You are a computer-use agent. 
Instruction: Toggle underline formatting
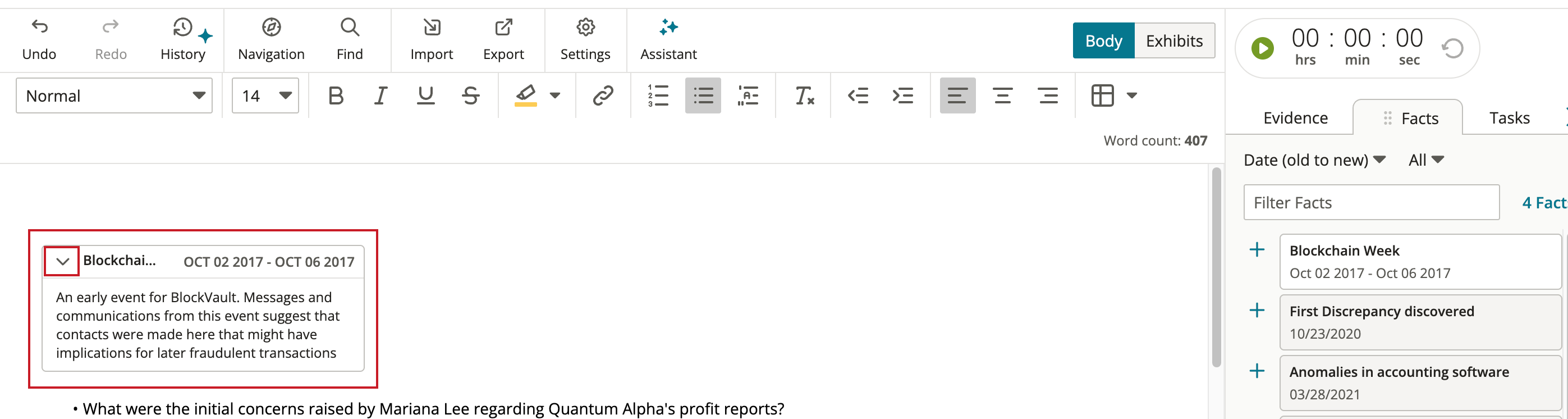point(425,95)
